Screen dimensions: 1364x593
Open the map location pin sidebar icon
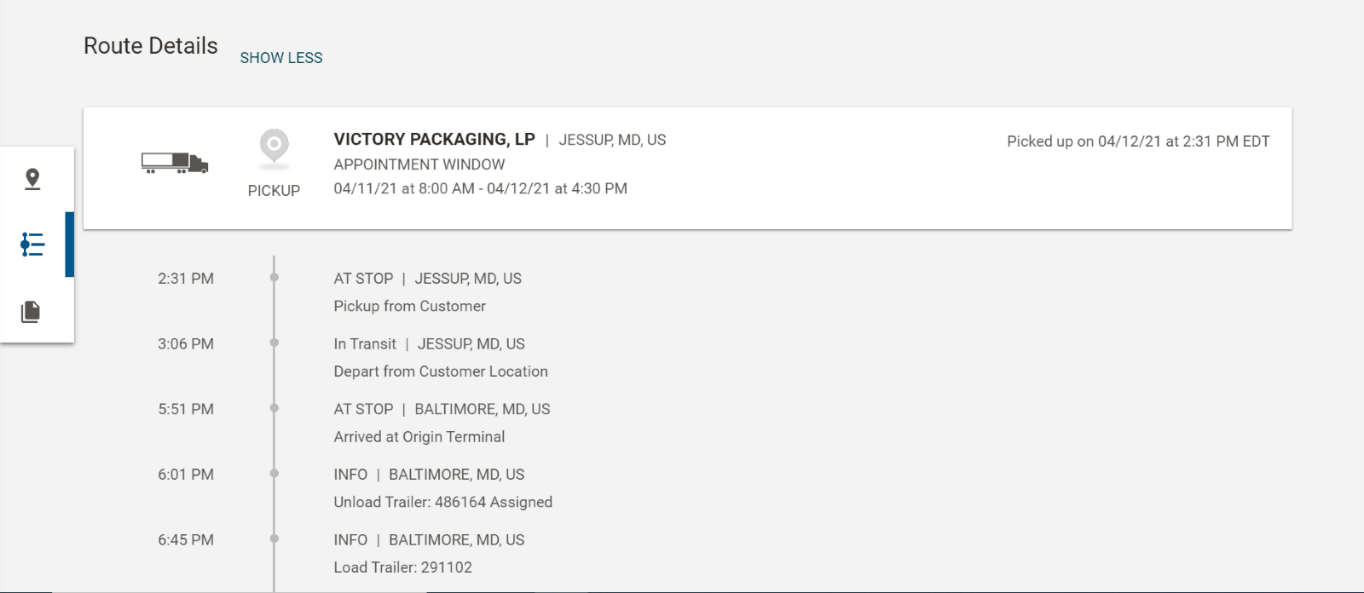tap(32, 179)
